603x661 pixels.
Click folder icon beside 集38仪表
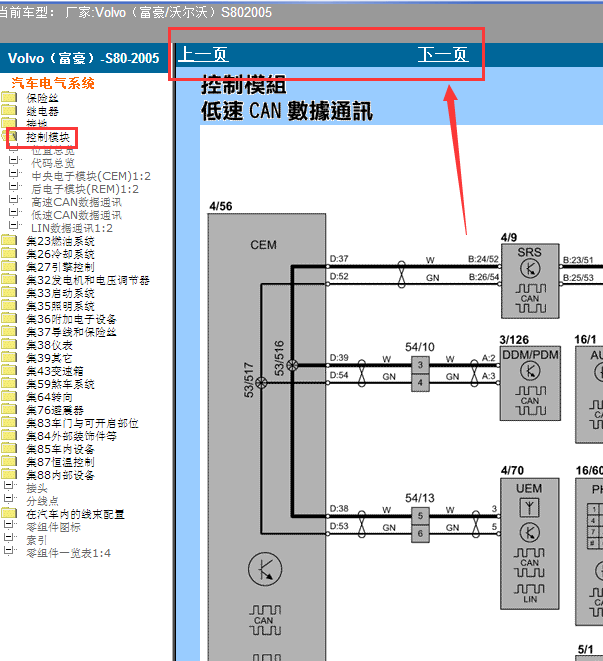[x=9, y=345]
